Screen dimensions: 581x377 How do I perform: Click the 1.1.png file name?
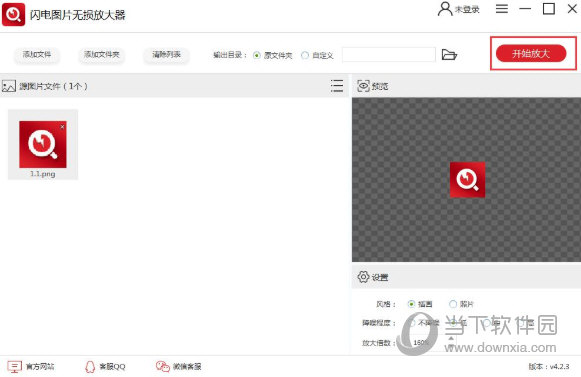point(43,174)
